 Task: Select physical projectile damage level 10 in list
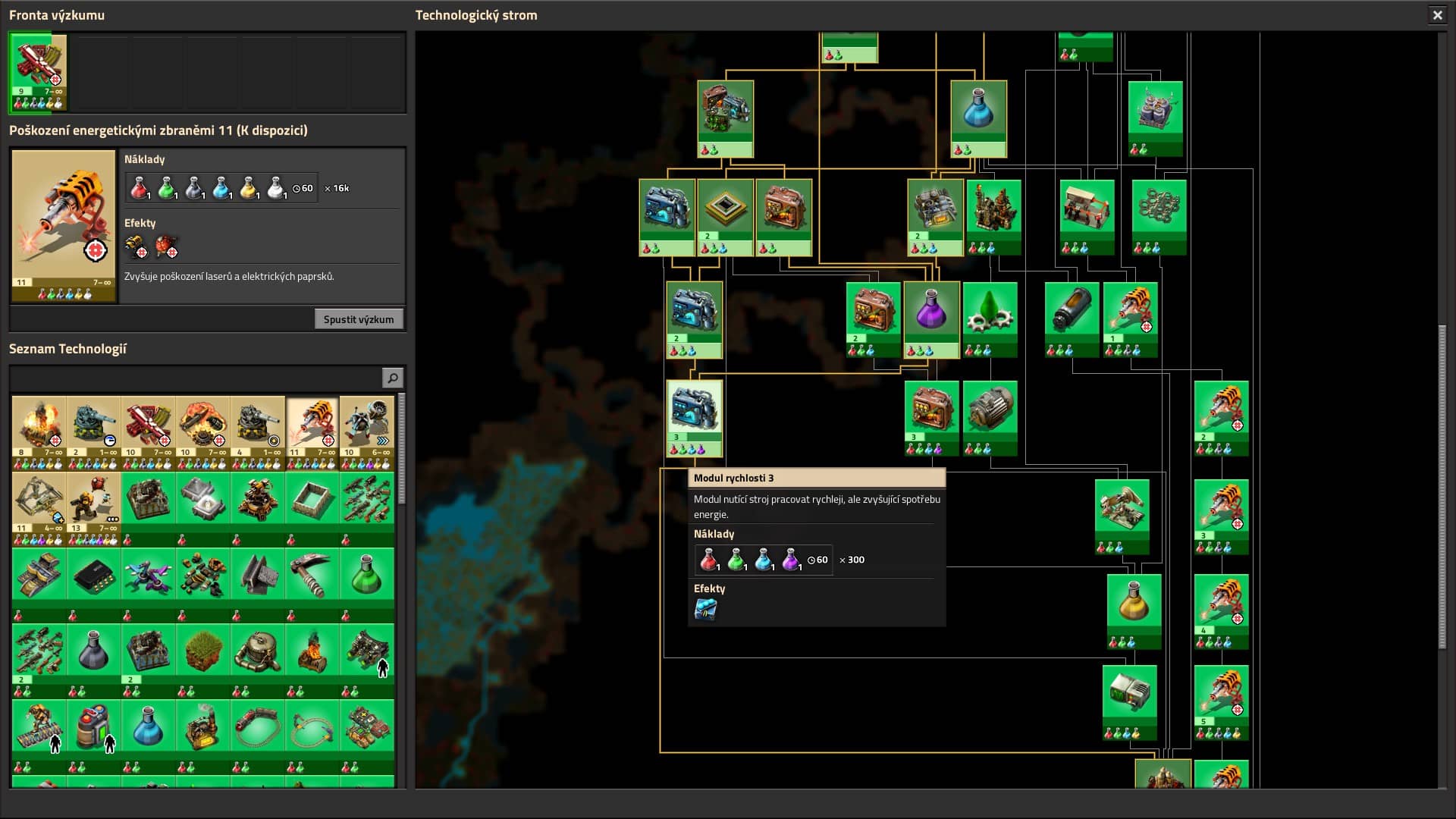coord(149,432)
